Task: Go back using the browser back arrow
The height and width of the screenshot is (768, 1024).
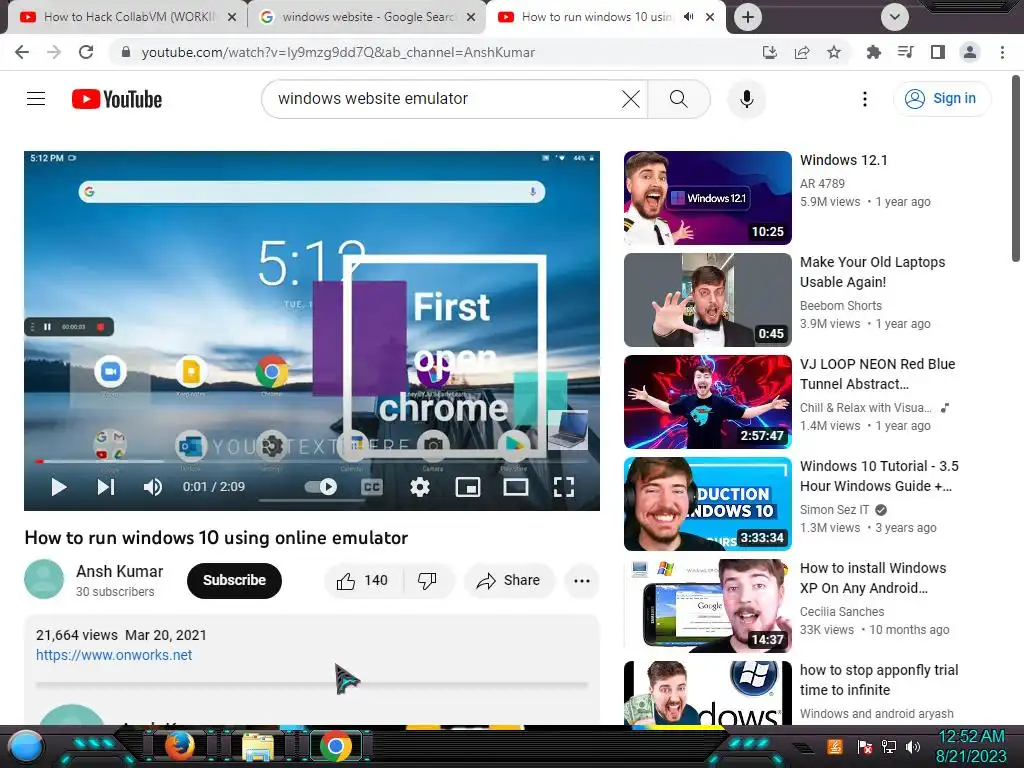Action: [x=22, y=52]
